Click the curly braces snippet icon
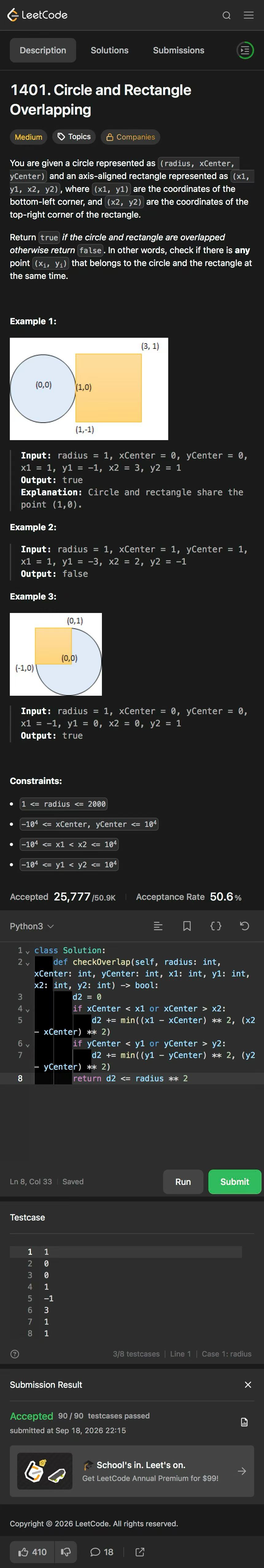 tap(216, 926)
